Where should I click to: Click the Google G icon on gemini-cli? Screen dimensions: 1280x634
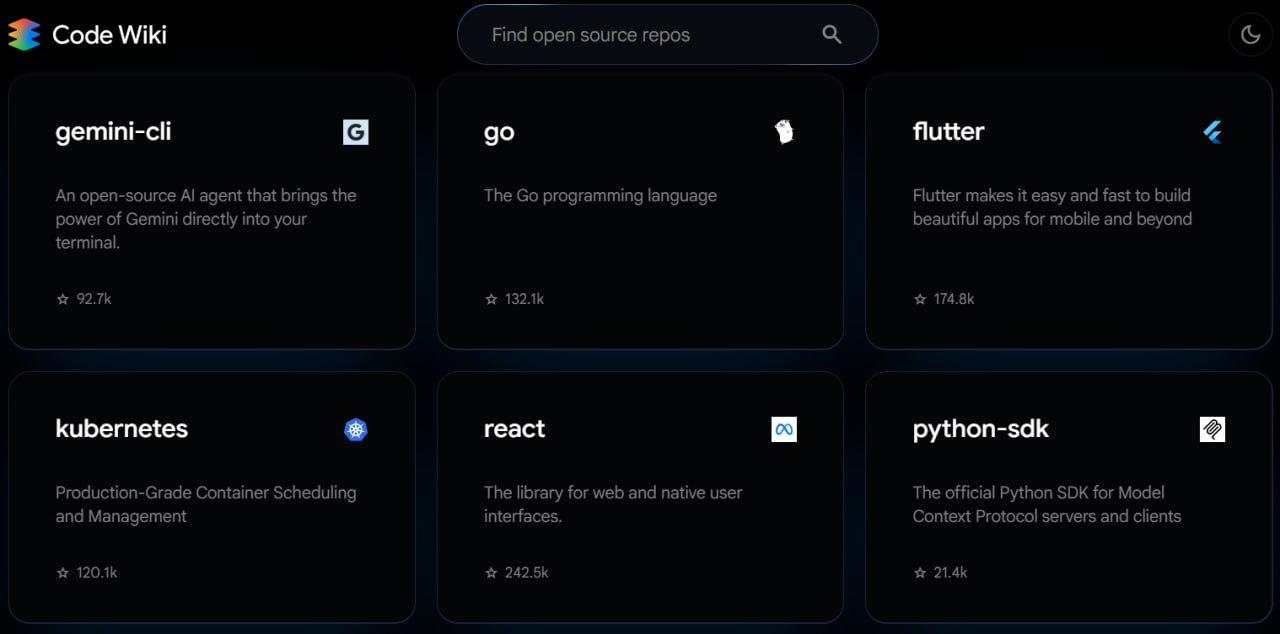(356, 132)
